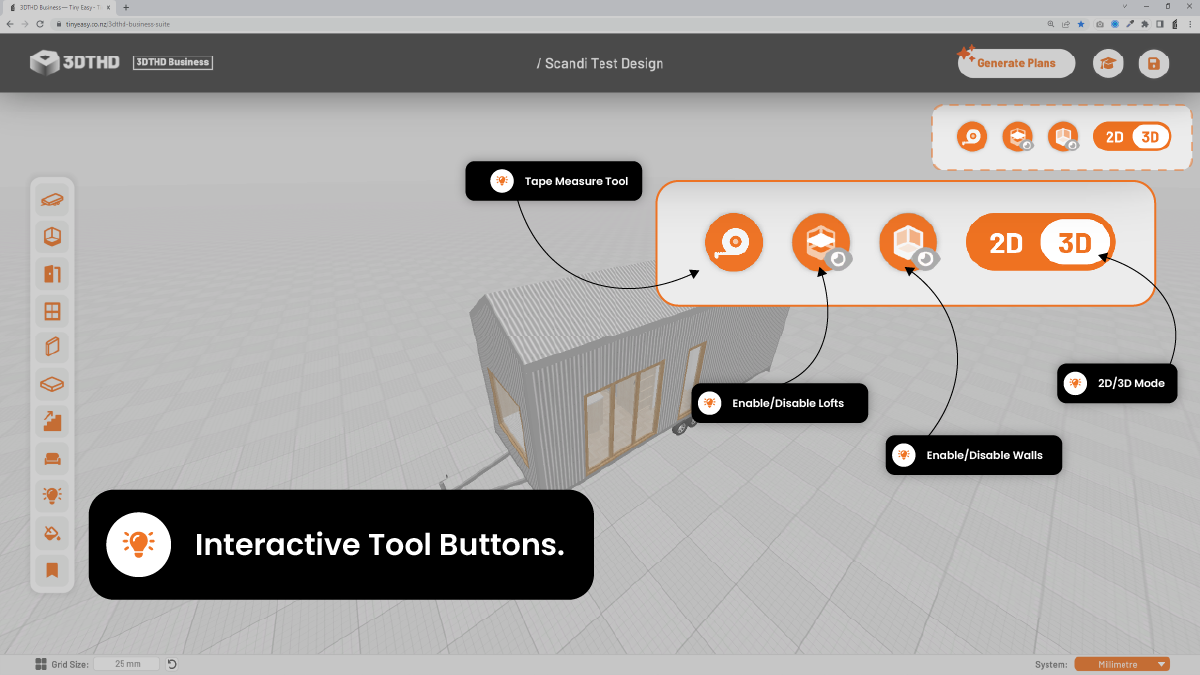Viewport: 1200px width, 675px height.
Task: Reload the page in browser
Action: (38, 23)
